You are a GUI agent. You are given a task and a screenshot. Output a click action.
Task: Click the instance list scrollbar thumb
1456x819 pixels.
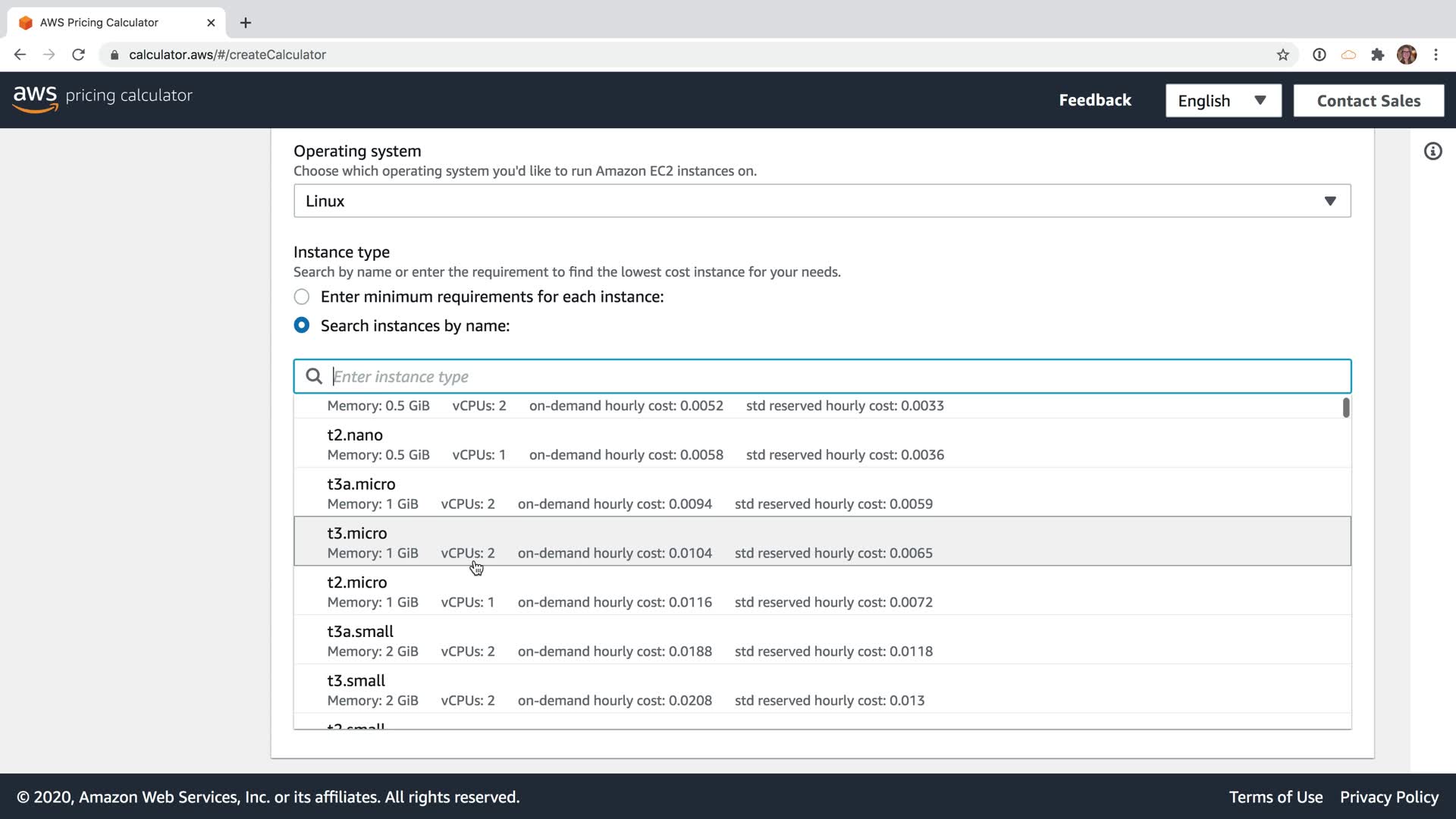click(x=1346, y=408)
